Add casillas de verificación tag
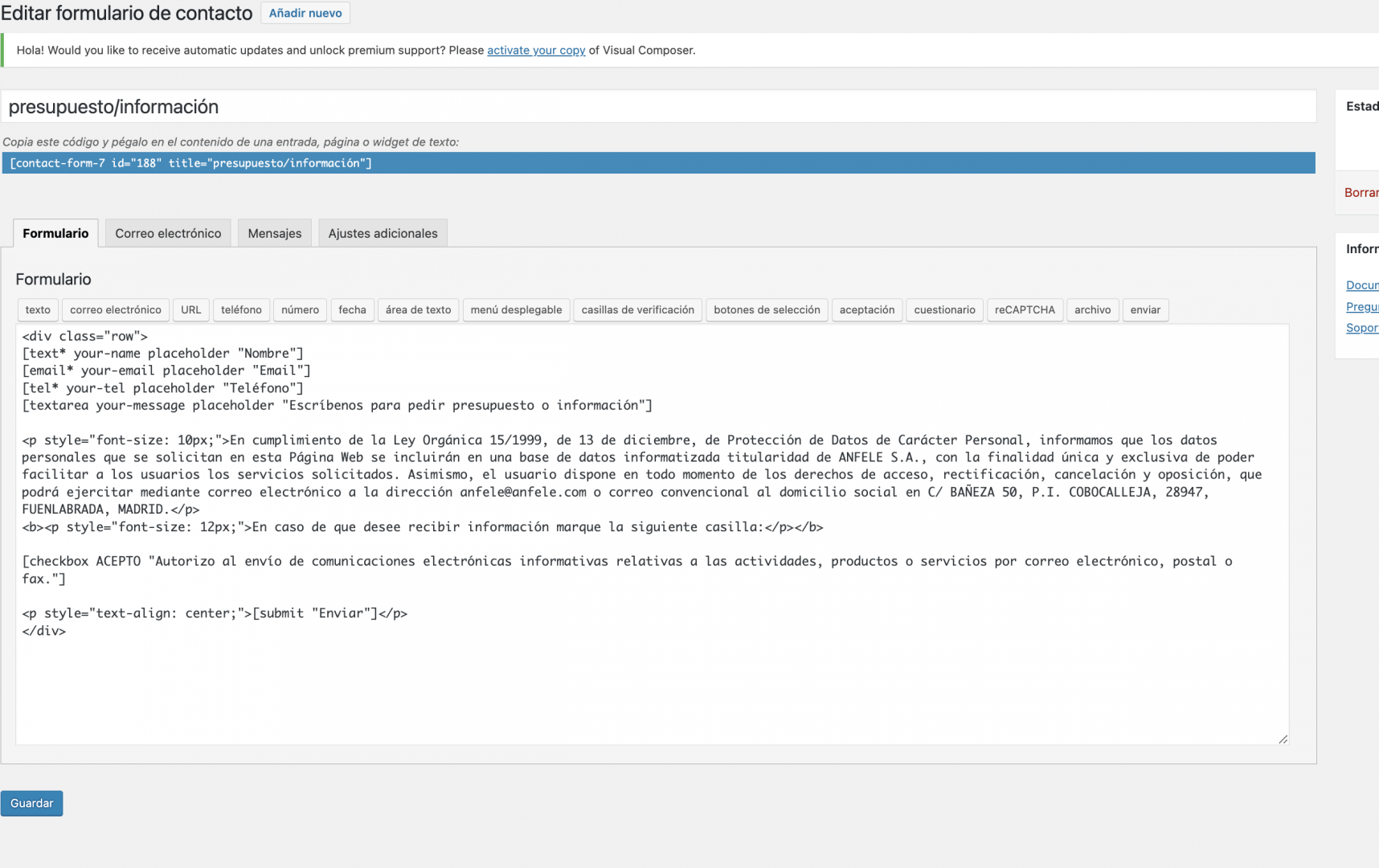 click(x=637, y=309)
